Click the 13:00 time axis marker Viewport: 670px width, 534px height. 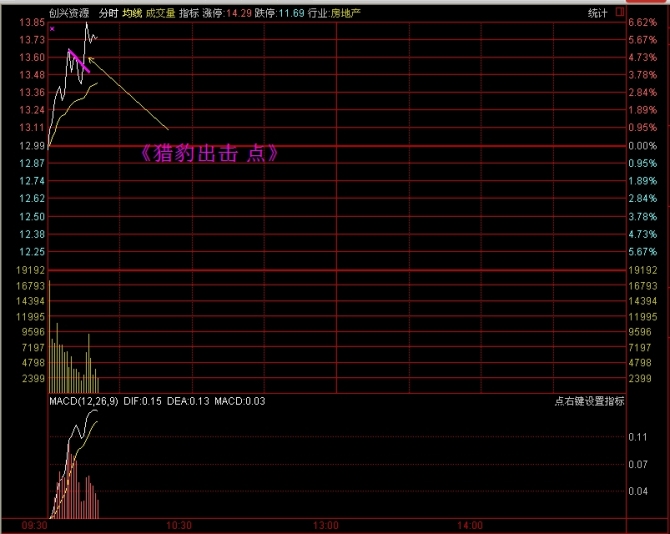click(325, 525)
